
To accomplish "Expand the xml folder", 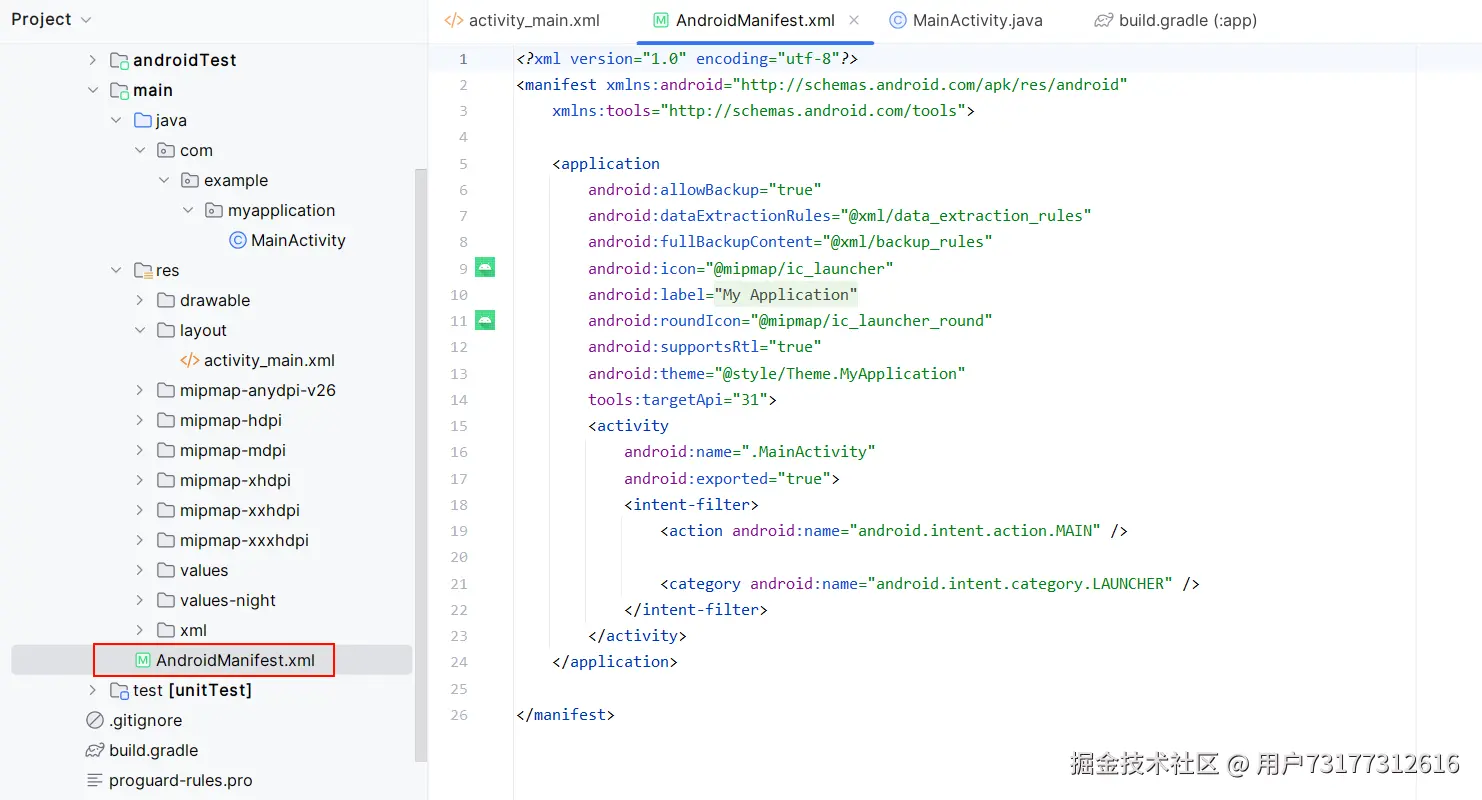I will tap(140, 630).
